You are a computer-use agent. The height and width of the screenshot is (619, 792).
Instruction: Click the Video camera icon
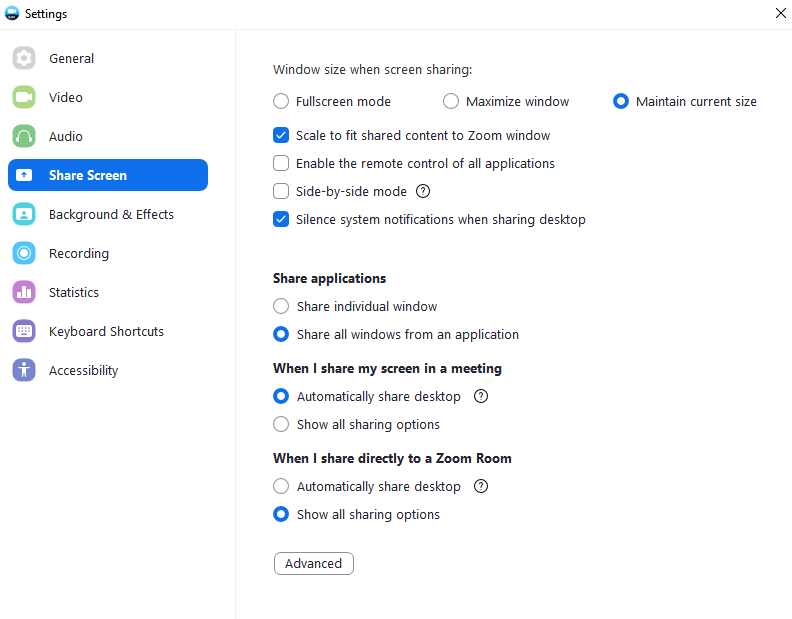coord(24,97)
